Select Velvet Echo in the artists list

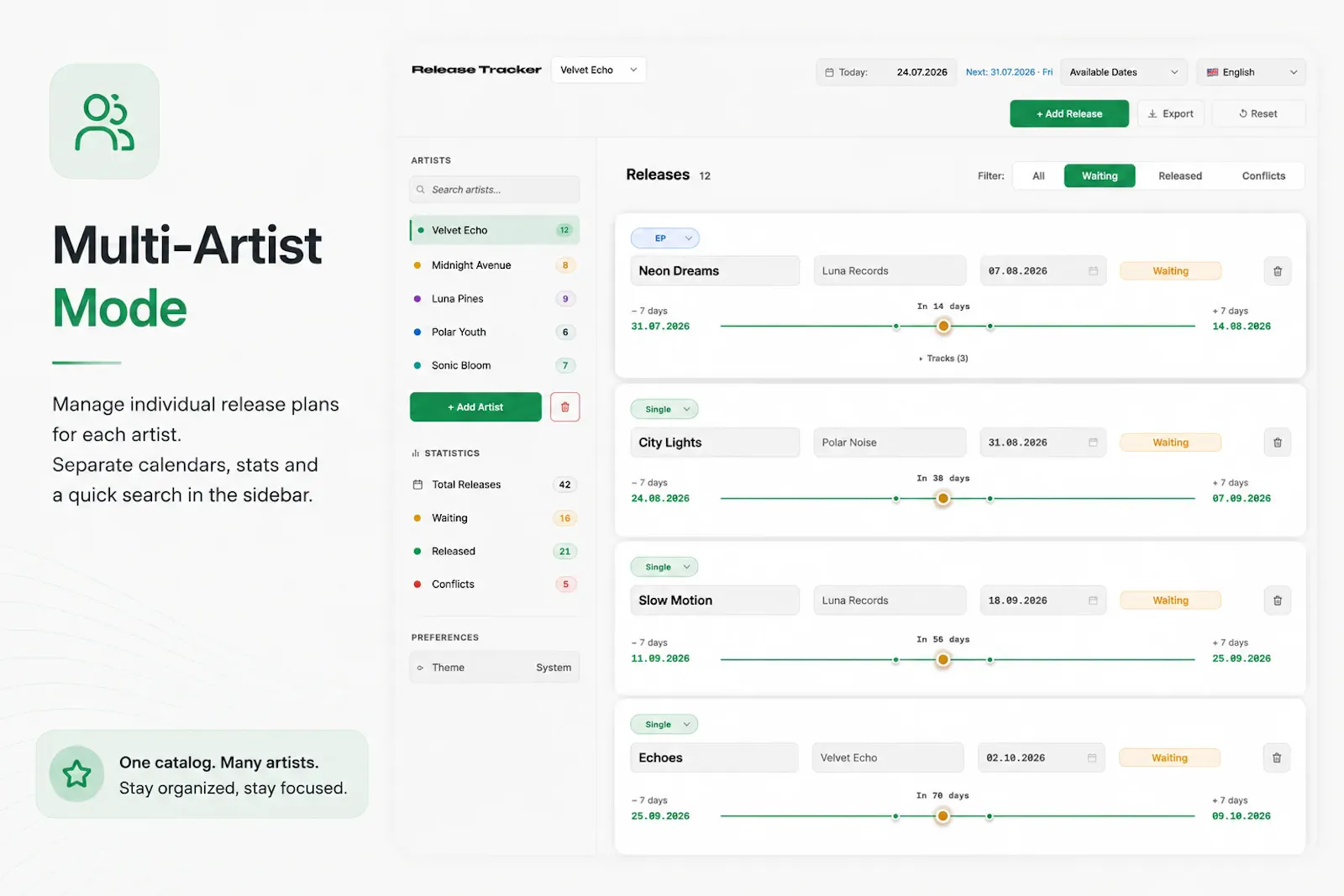495,230
